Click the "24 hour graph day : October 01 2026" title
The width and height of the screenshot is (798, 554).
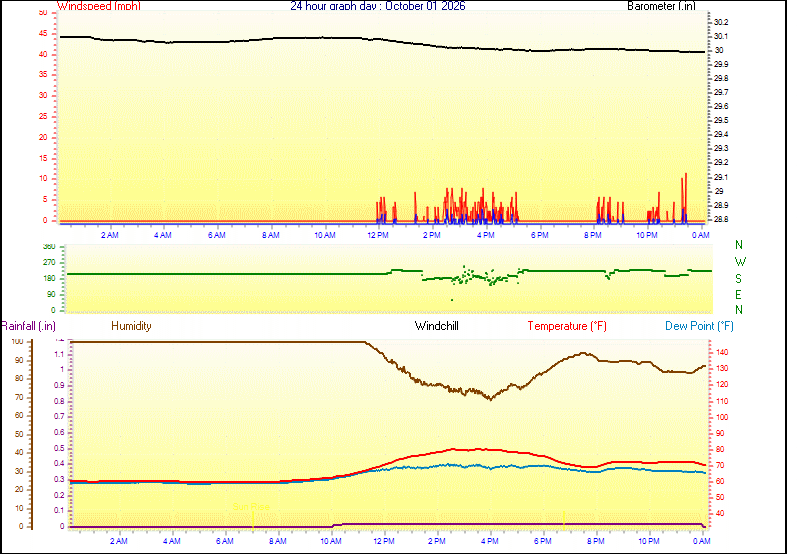[378, 6]
